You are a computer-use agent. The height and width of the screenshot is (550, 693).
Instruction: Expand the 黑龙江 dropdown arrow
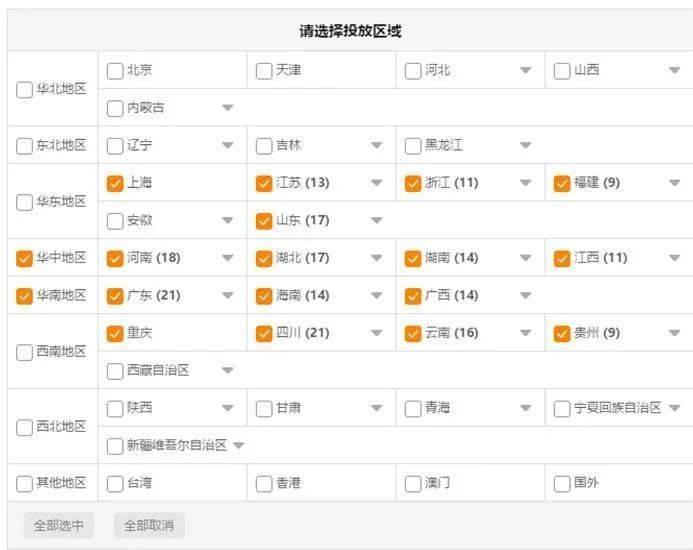coord(525,146)
